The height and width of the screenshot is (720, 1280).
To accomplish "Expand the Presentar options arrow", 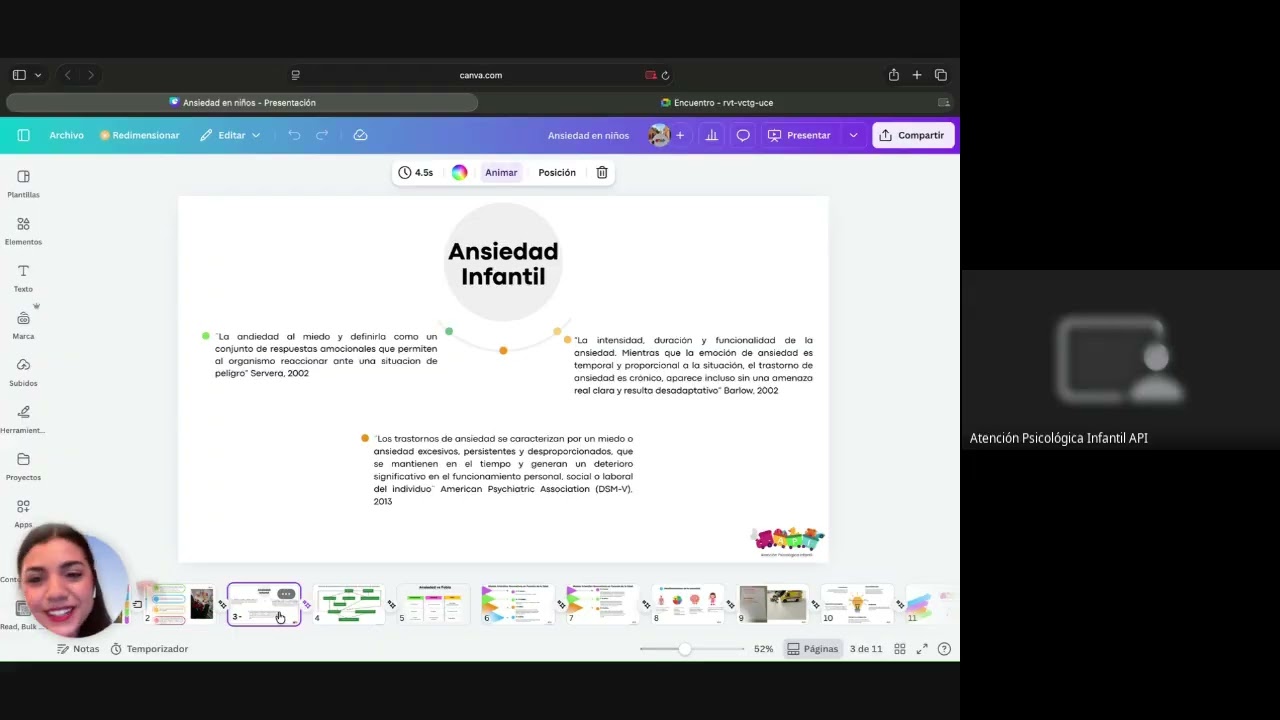I will point(853,135).
